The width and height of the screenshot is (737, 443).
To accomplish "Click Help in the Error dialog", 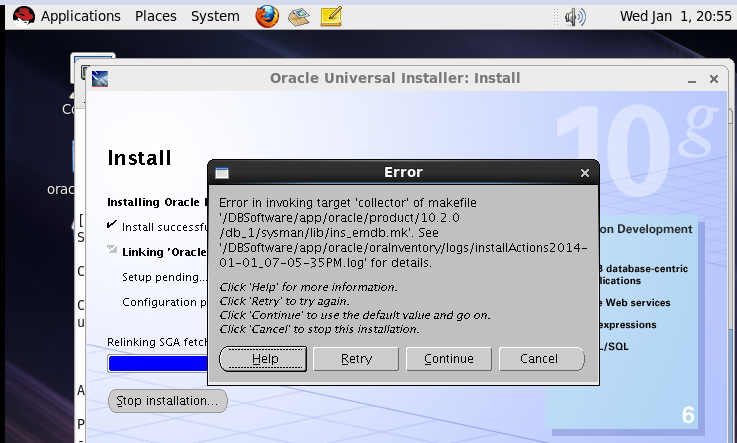I will pos(263,359).
